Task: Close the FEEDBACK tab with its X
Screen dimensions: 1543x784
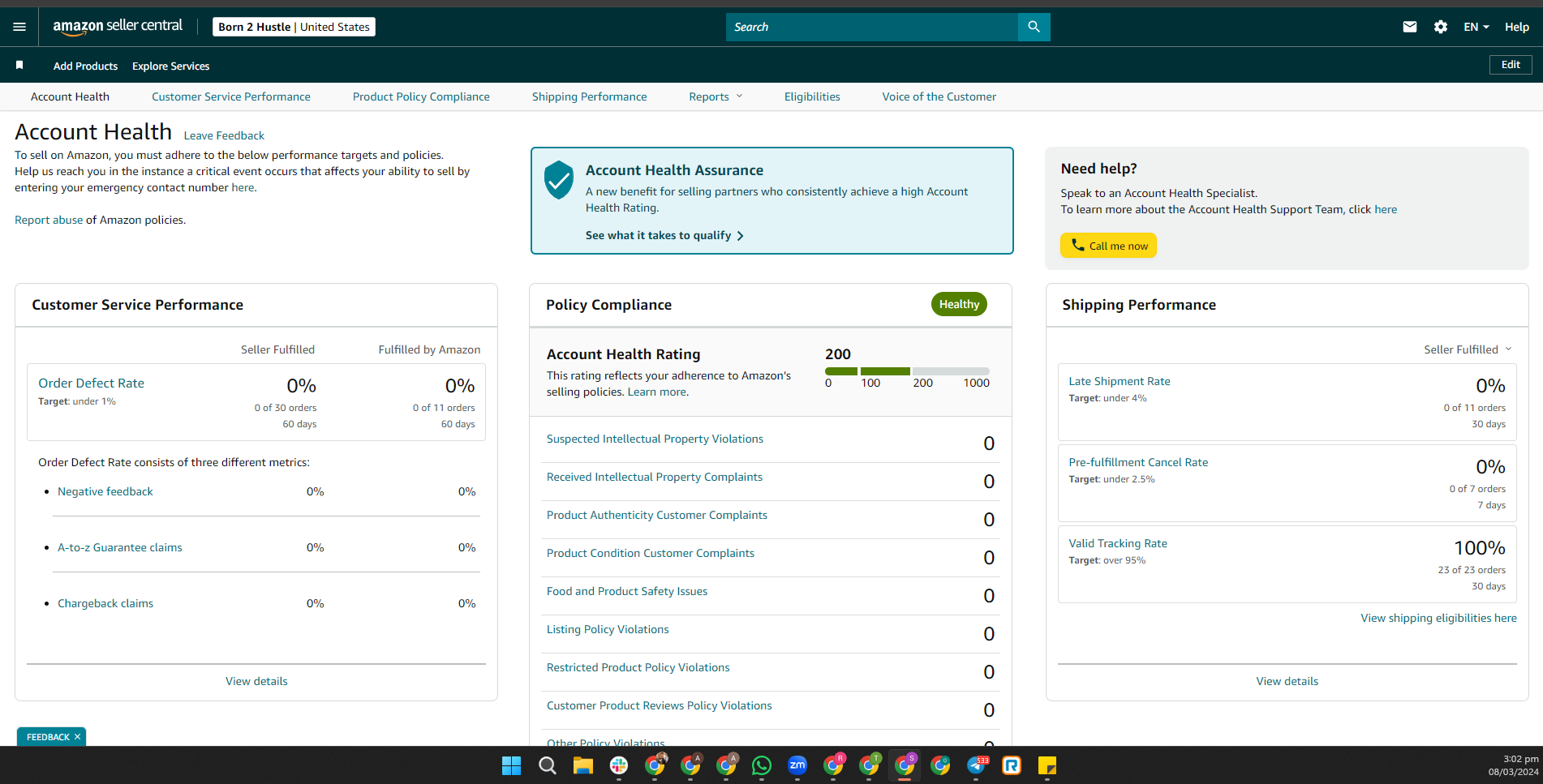Action: click(78, 737)
